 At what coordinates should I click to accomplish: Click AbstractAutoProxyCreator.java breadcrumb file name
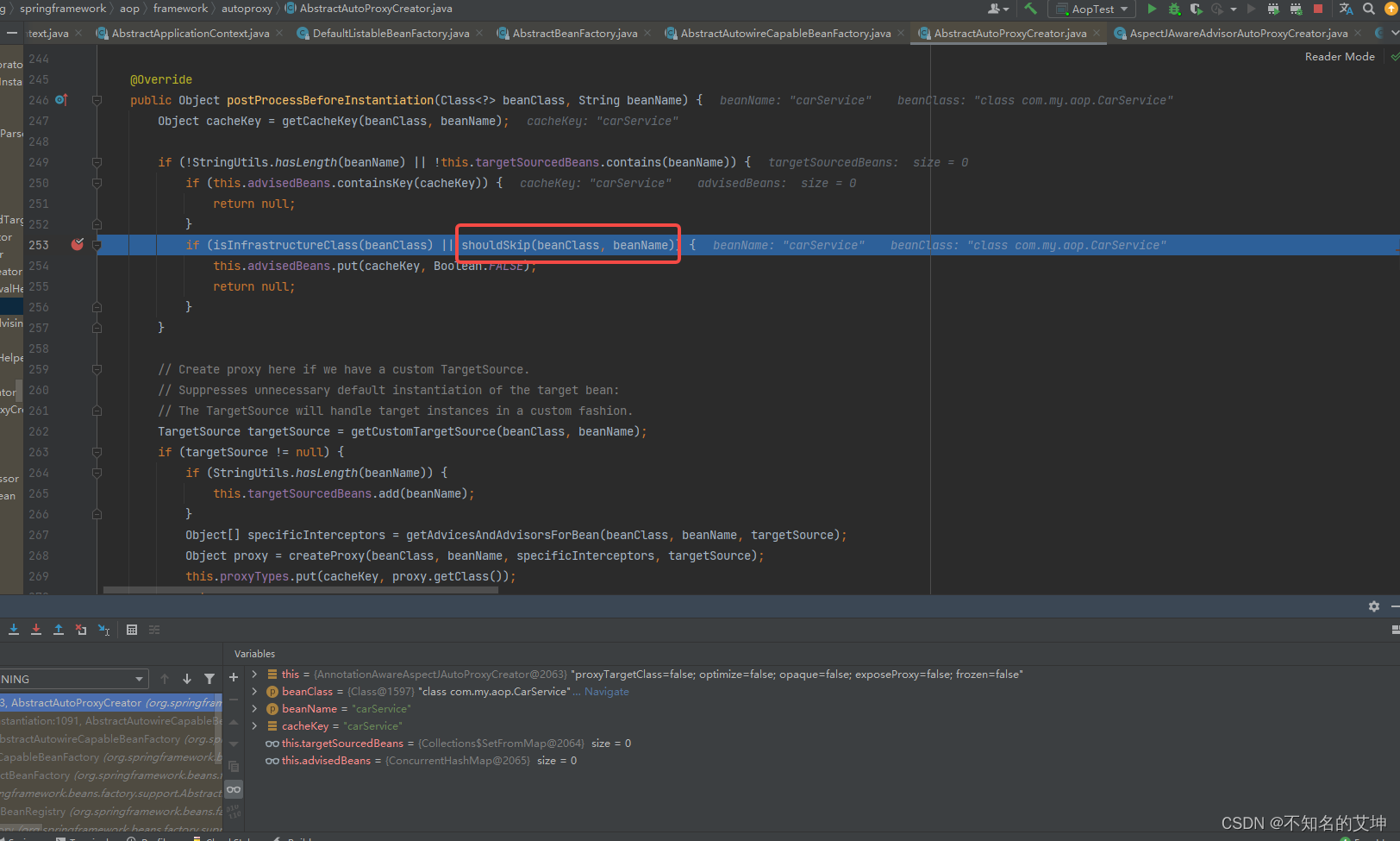coord(376,9)
